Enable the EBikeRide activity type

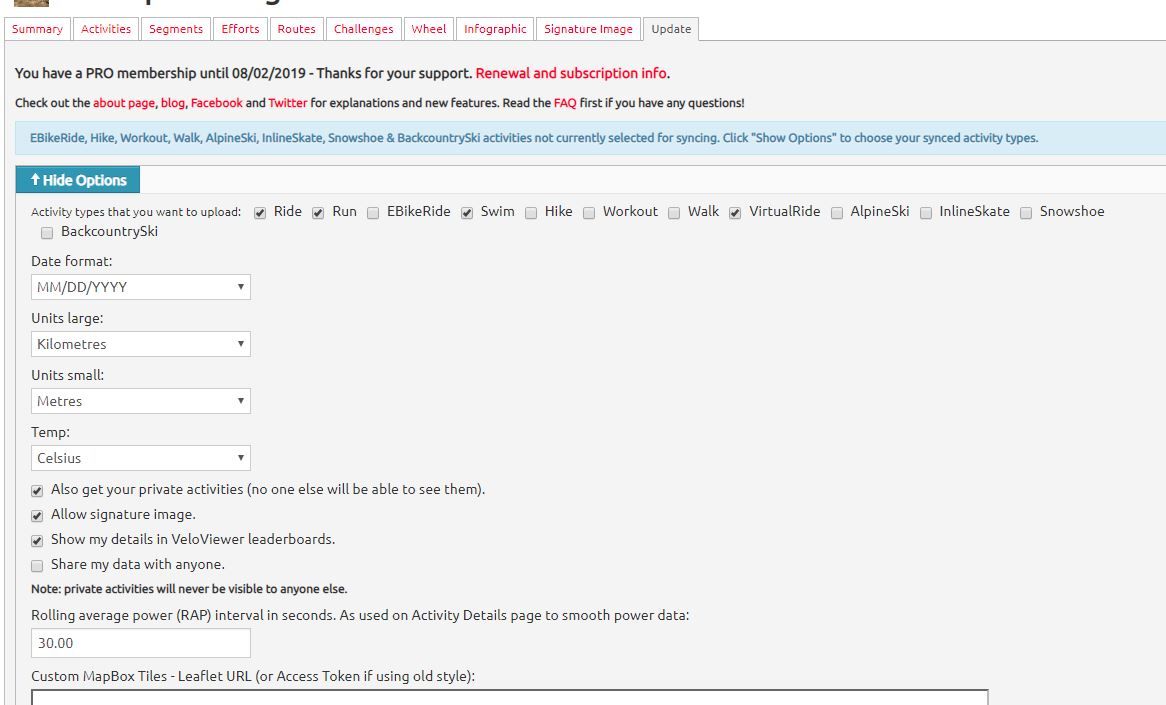[373, 213]
